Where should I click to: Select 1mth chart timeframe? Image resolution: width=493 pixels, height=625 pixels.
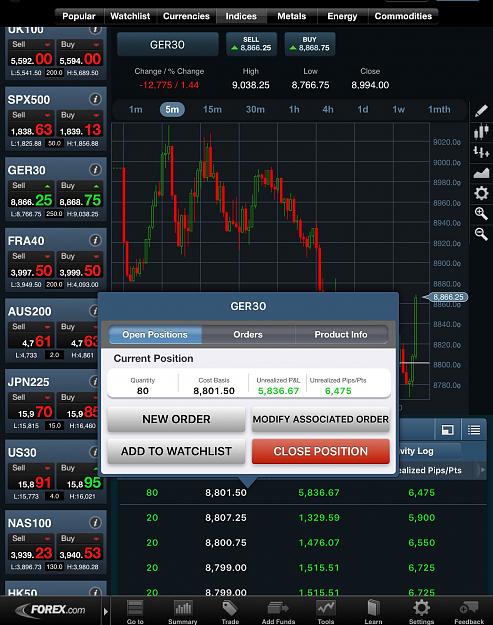coord(439,110)
